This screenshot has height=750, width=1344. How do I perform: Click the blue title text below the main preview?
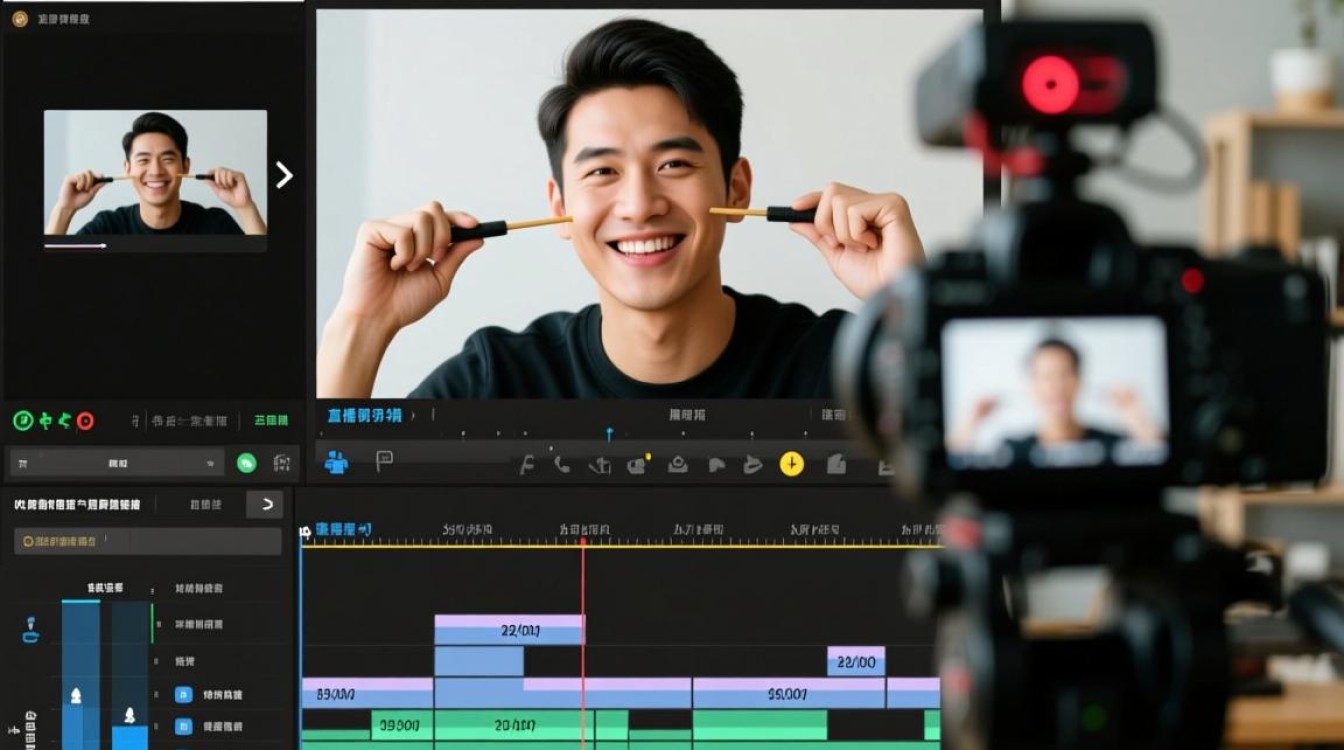click(x=364, y=415)
